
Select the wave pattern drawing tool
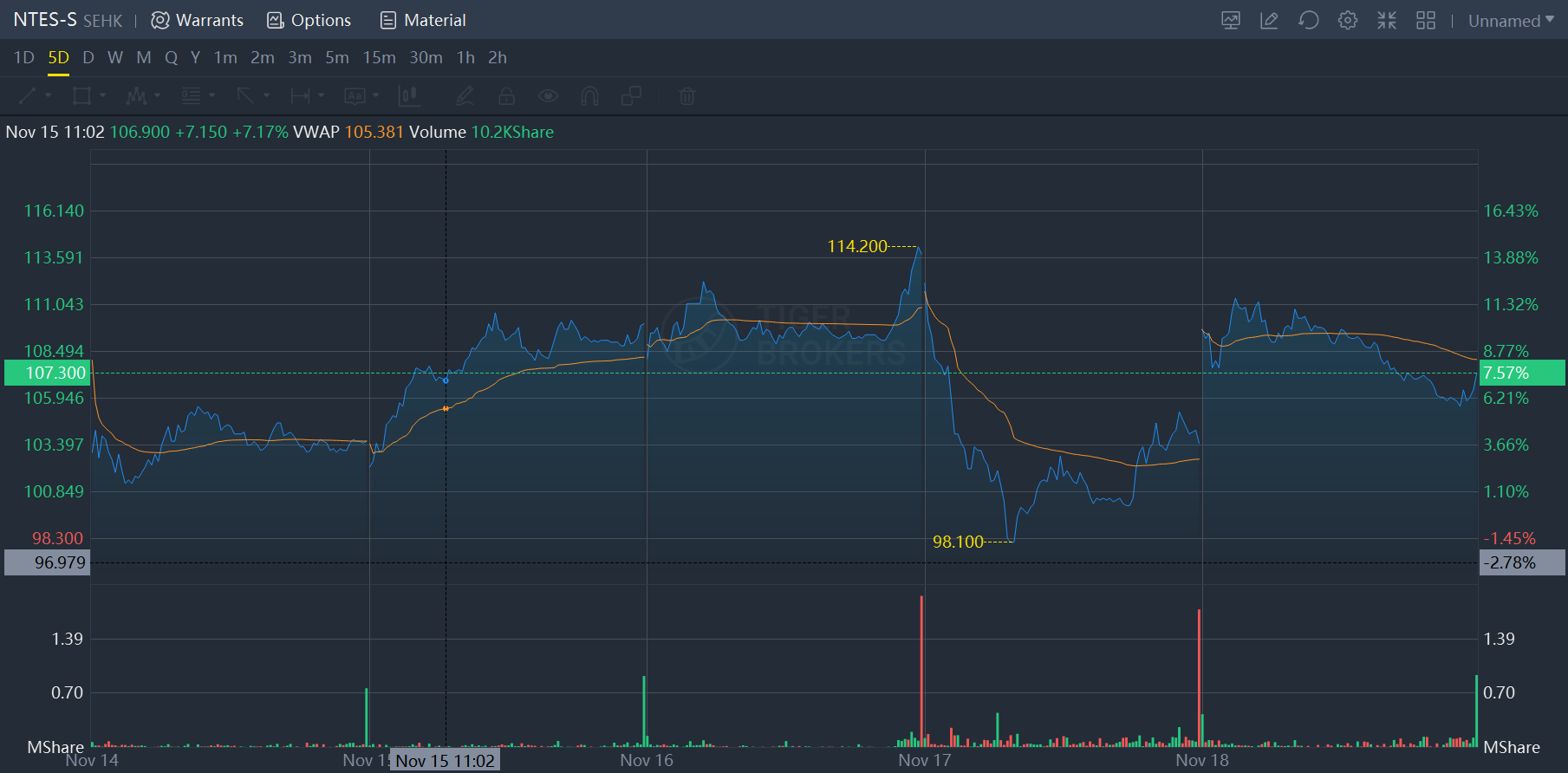click(x=136, y=95)
